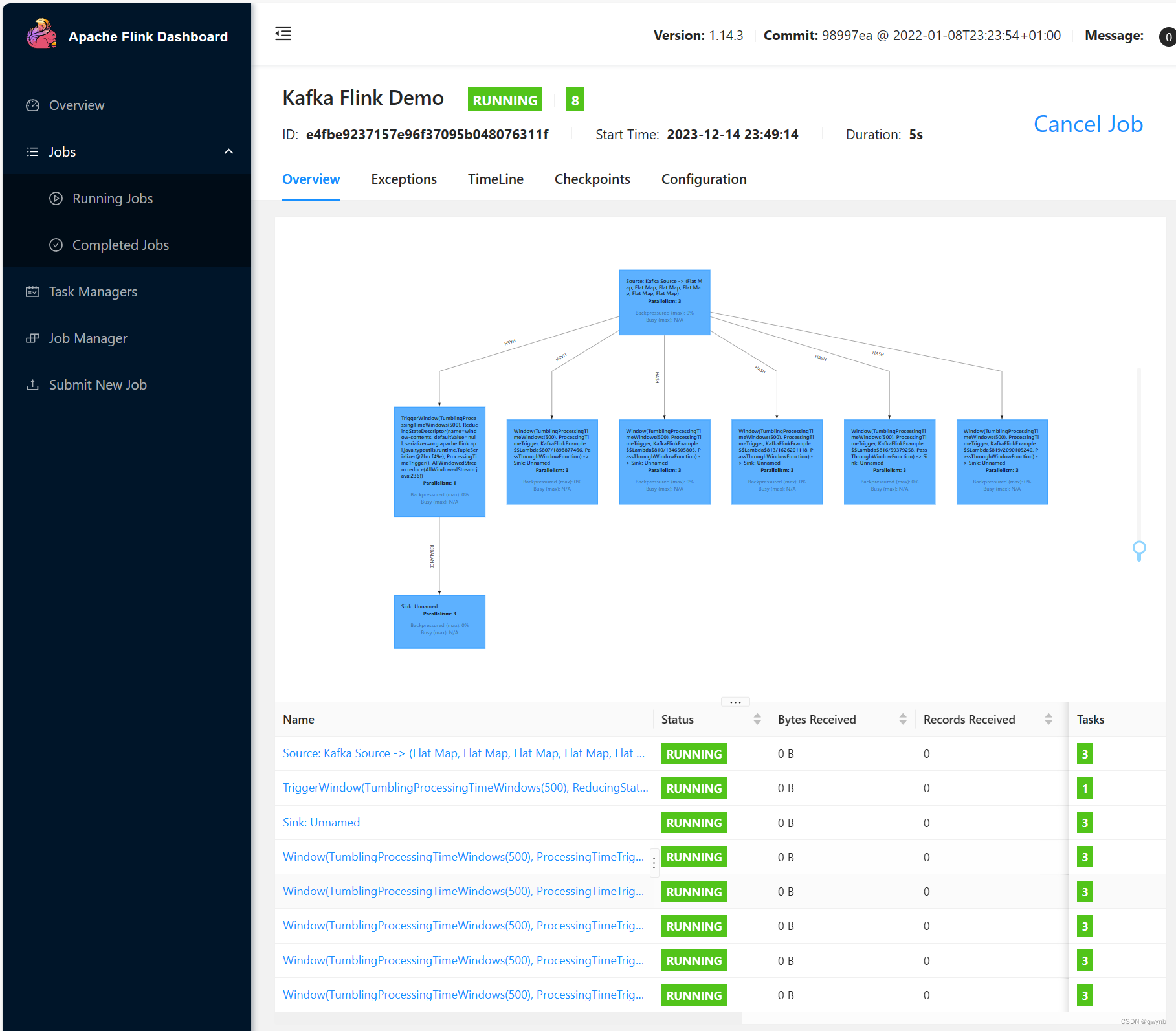Click the green 8 task count badge
The image size is (1176, 1031).
pos(575,100)
